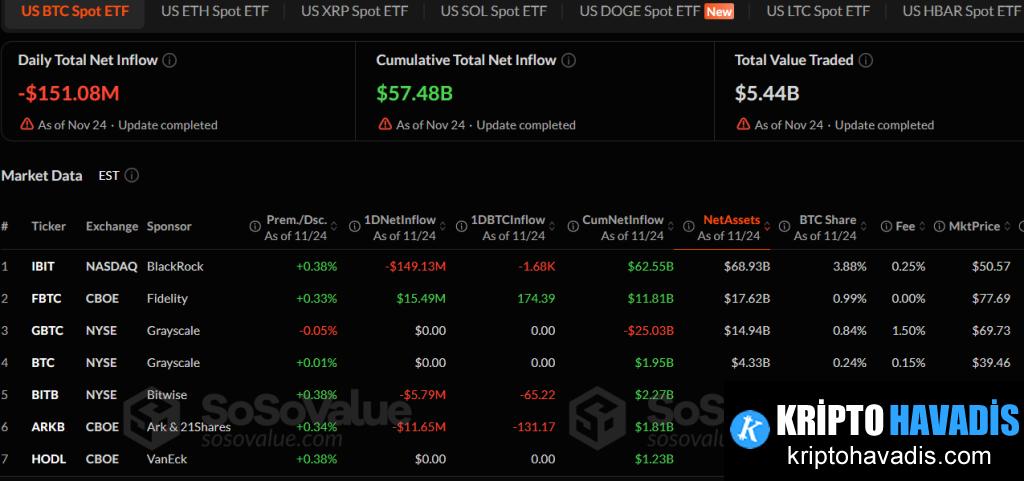Viewport: 1024px width, 481px height.
Task: Sort table by MktPrice column arrows
Action: pyautogui.click(x=1006, y=226)
